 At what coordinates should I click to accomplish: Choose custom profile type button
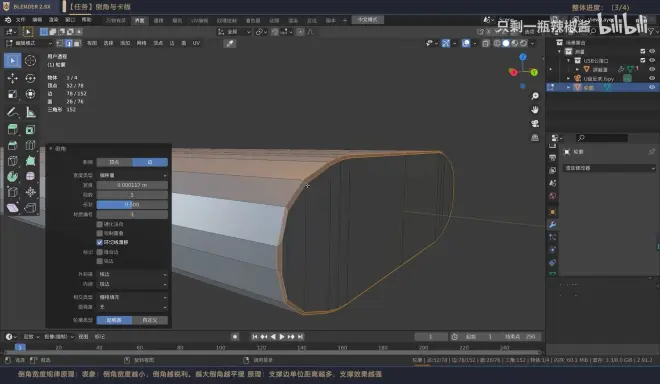point(150,320)
